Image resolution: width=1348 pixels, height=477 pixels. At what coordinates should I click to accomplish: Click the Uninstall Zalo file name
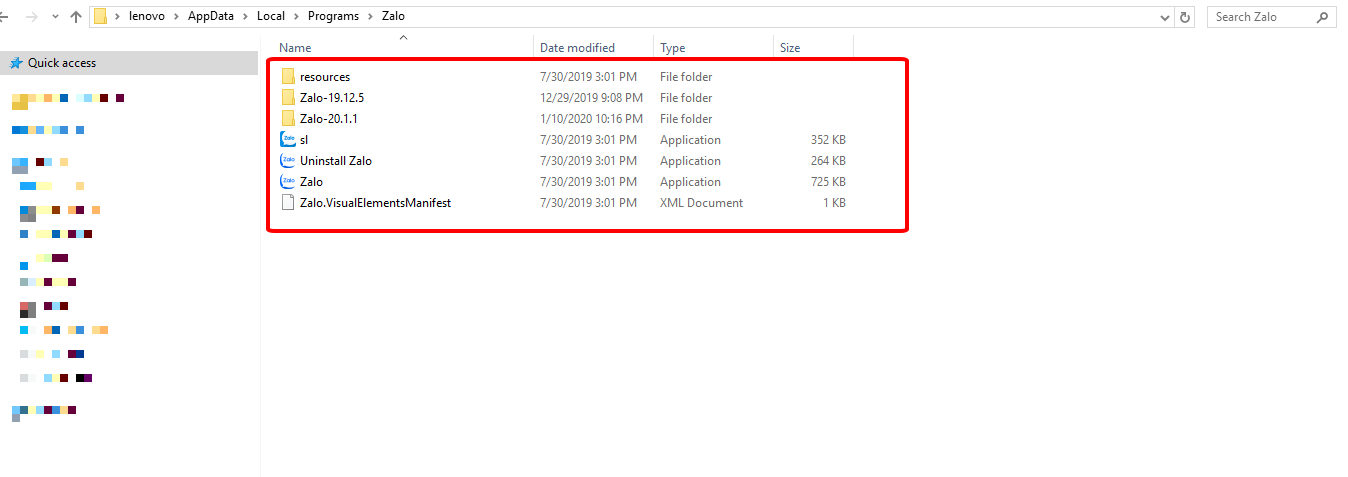click(336, 161)
